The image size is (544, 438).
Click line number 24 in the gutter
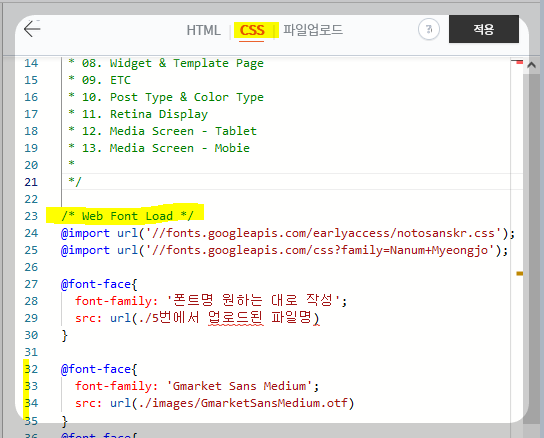[x=31, y=233]
